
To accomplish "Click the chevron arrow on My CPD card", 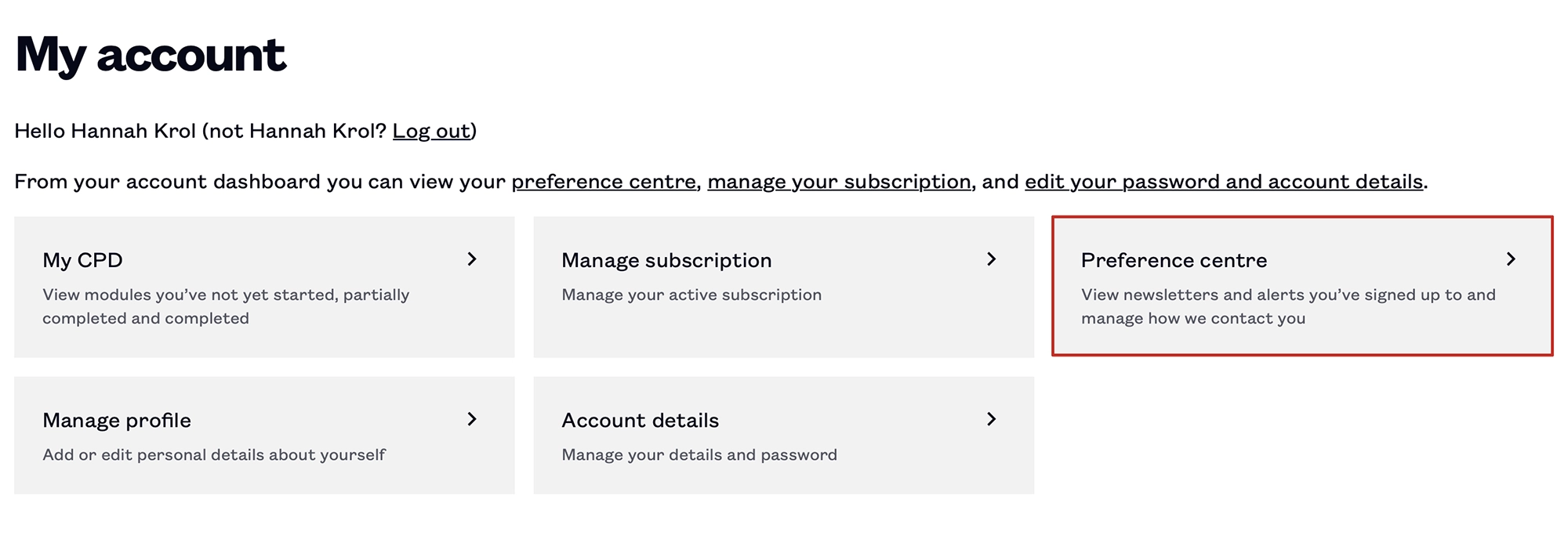I will [474, 259].
